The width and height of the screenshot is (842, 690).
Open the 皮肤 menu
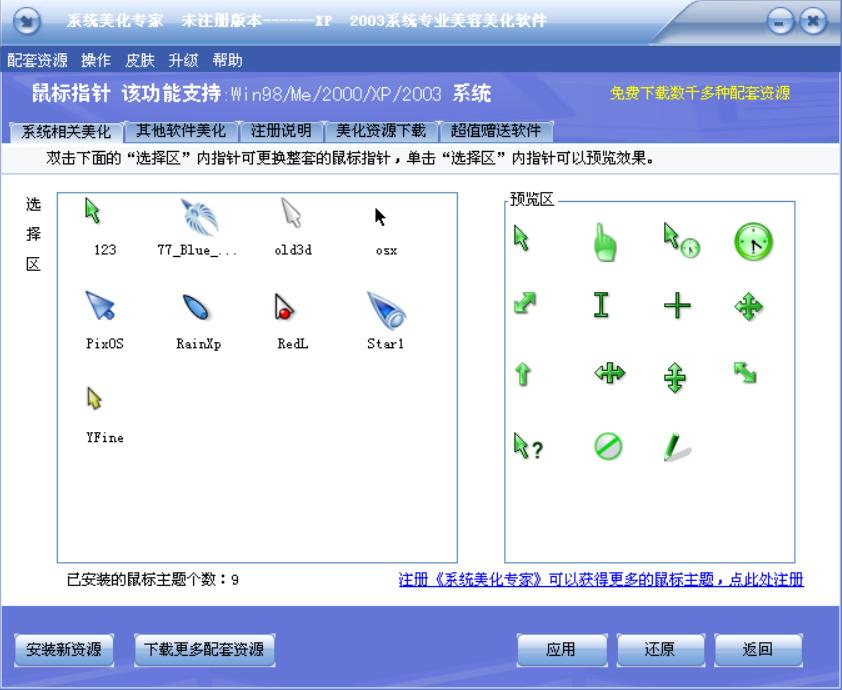[140, 60]
